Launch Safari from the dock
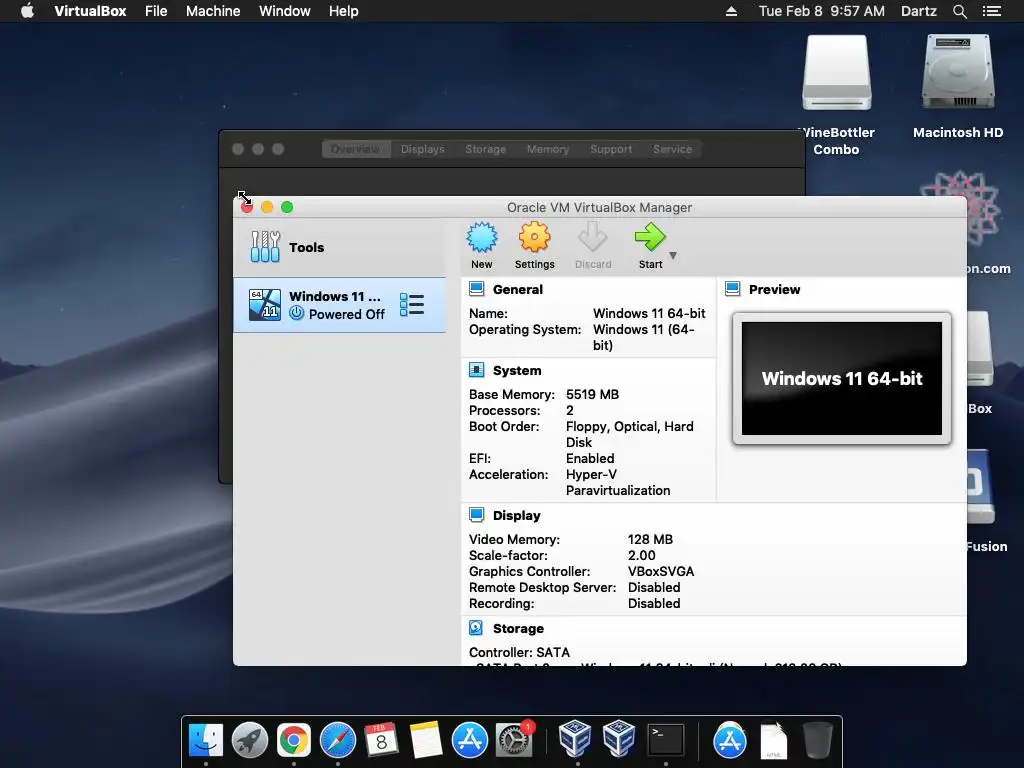1024x768 pixels. (x=338, y=740)
